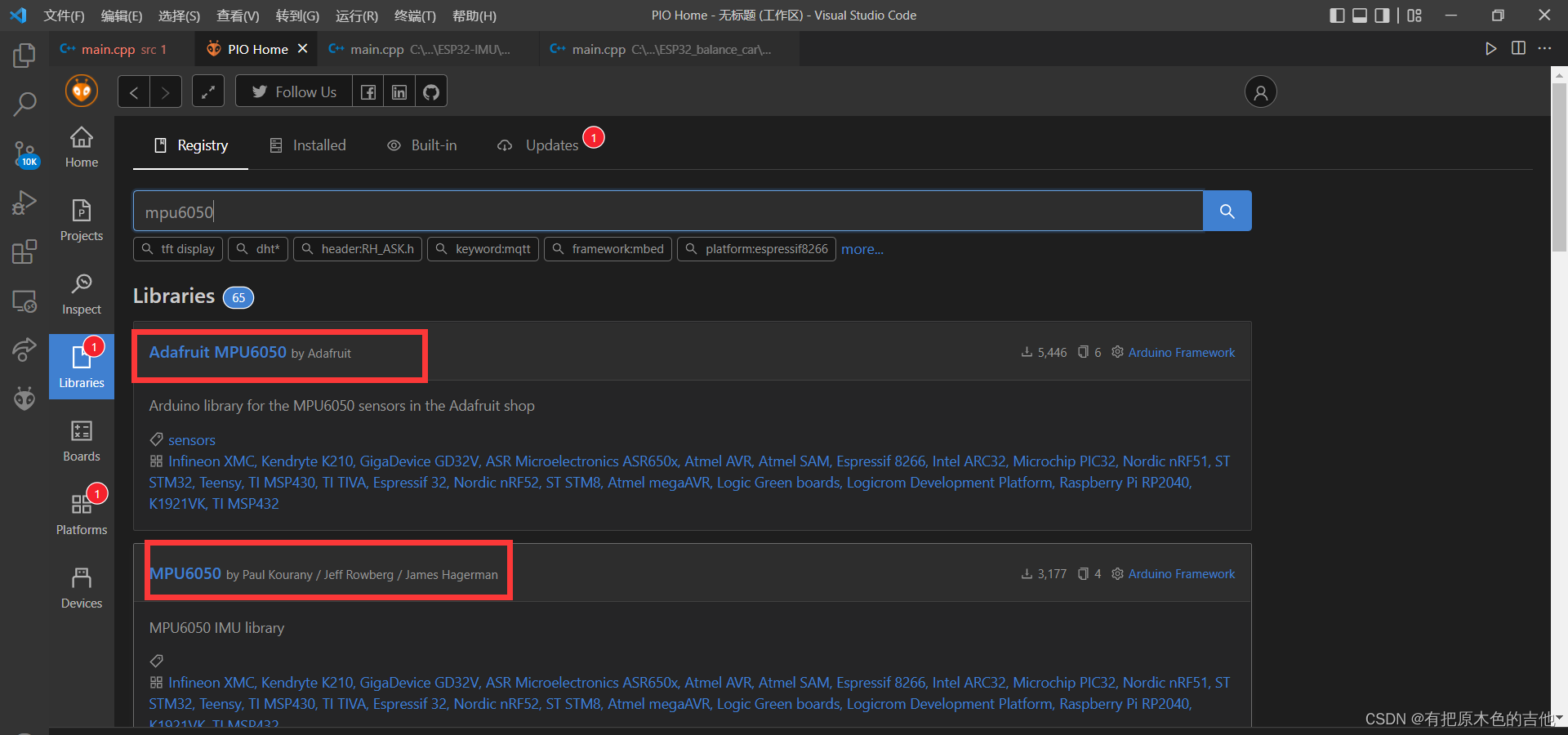Click the 'tft display' search suggestion
1568x735 pixels.
[178, 249]
